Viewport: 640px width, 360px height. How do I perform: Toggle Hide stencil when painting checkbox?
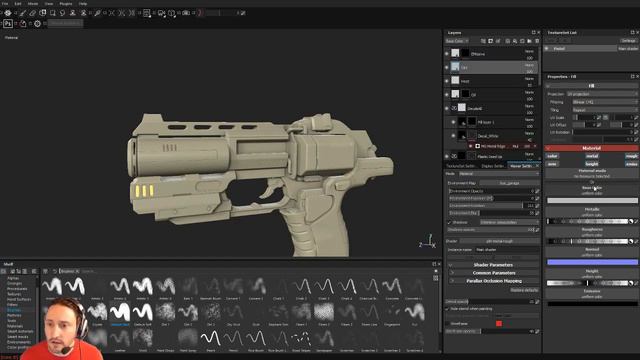[x=447, y=309]
